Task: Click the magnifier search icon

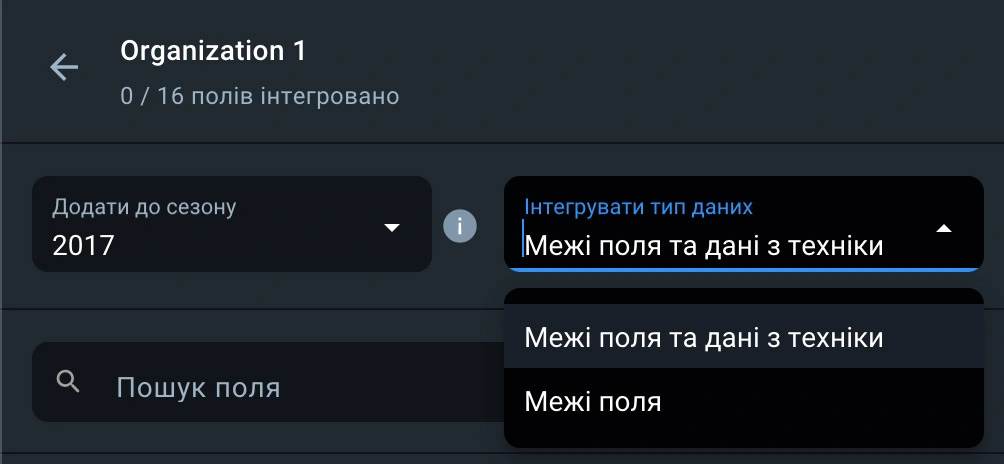Action: click(68, 381)
